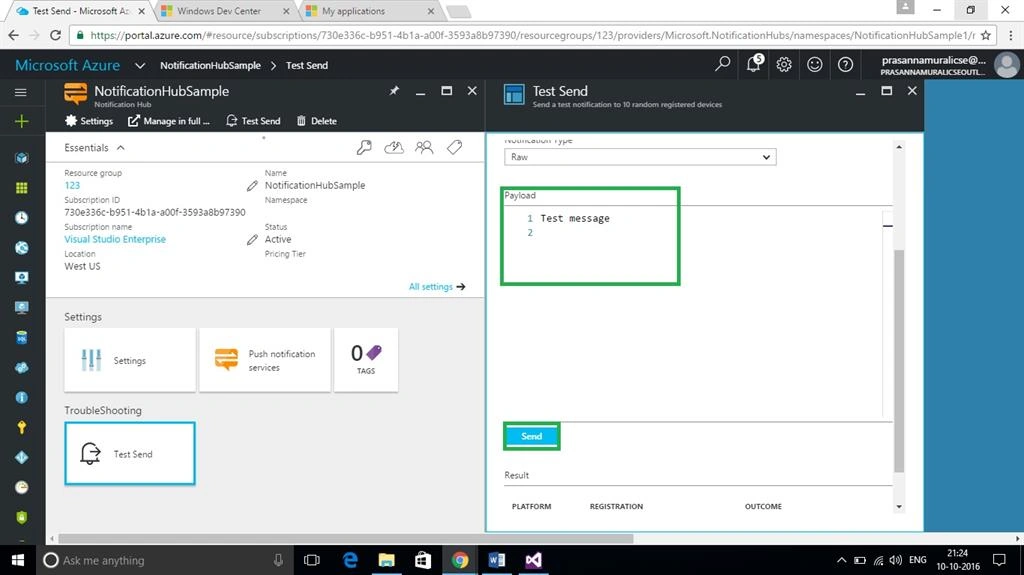Open portal settings gear icon
This screenshot has height=575, width=1024.
(784, 64)
